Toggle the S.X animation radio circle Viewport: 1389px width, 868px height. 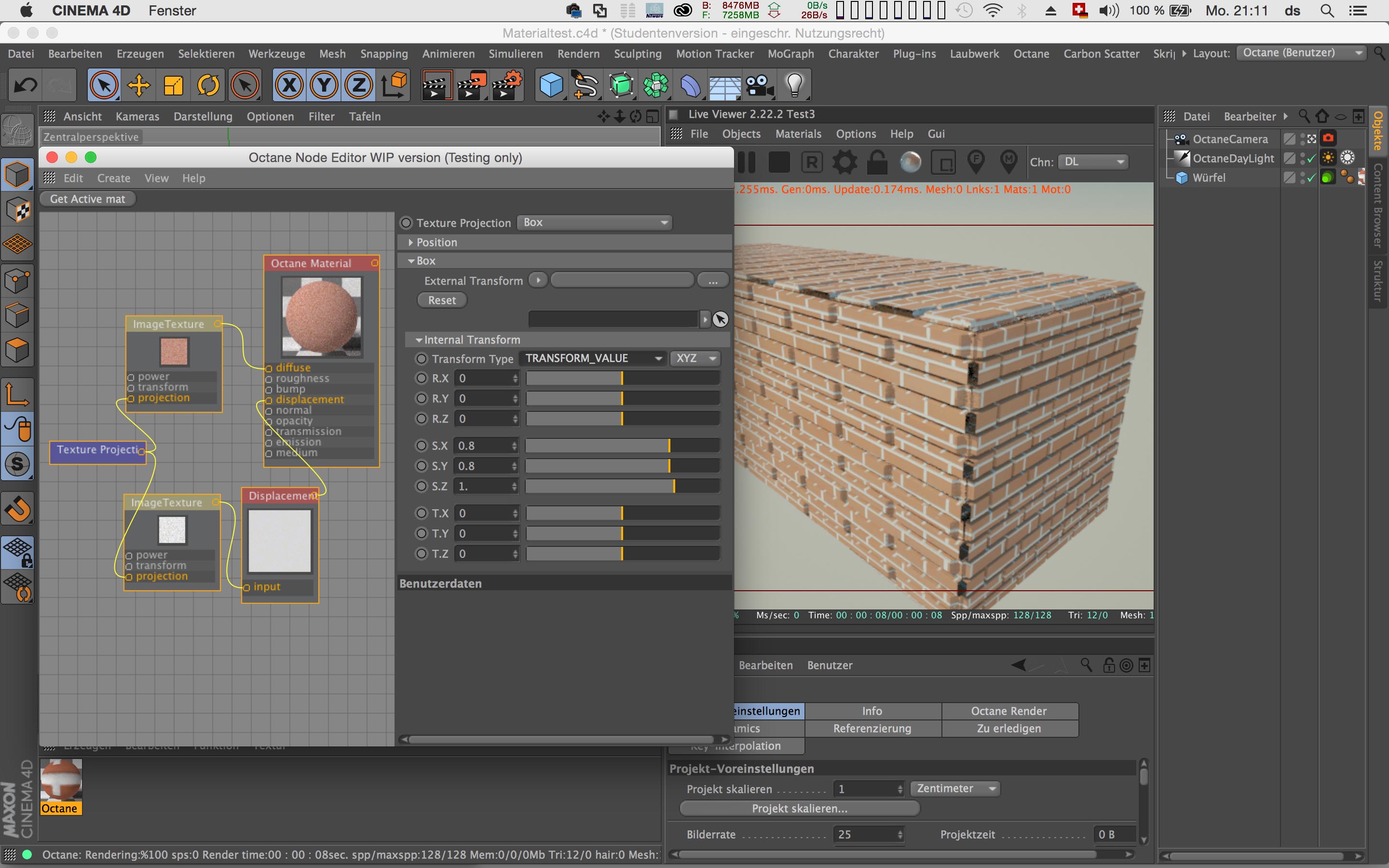coord(422,446)
